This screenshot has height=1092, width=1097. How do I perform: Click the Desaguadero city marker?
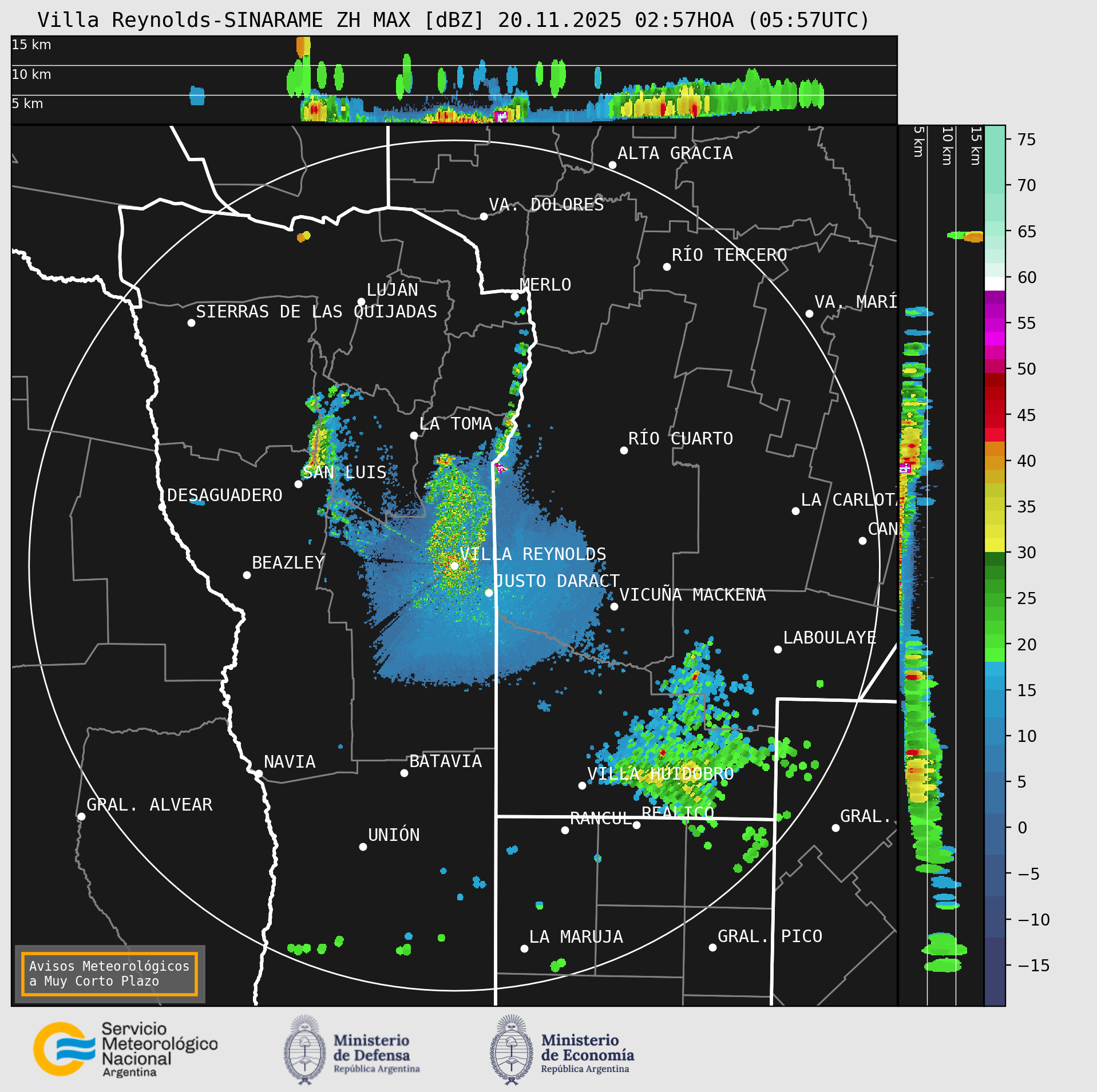tap(162, 507)
